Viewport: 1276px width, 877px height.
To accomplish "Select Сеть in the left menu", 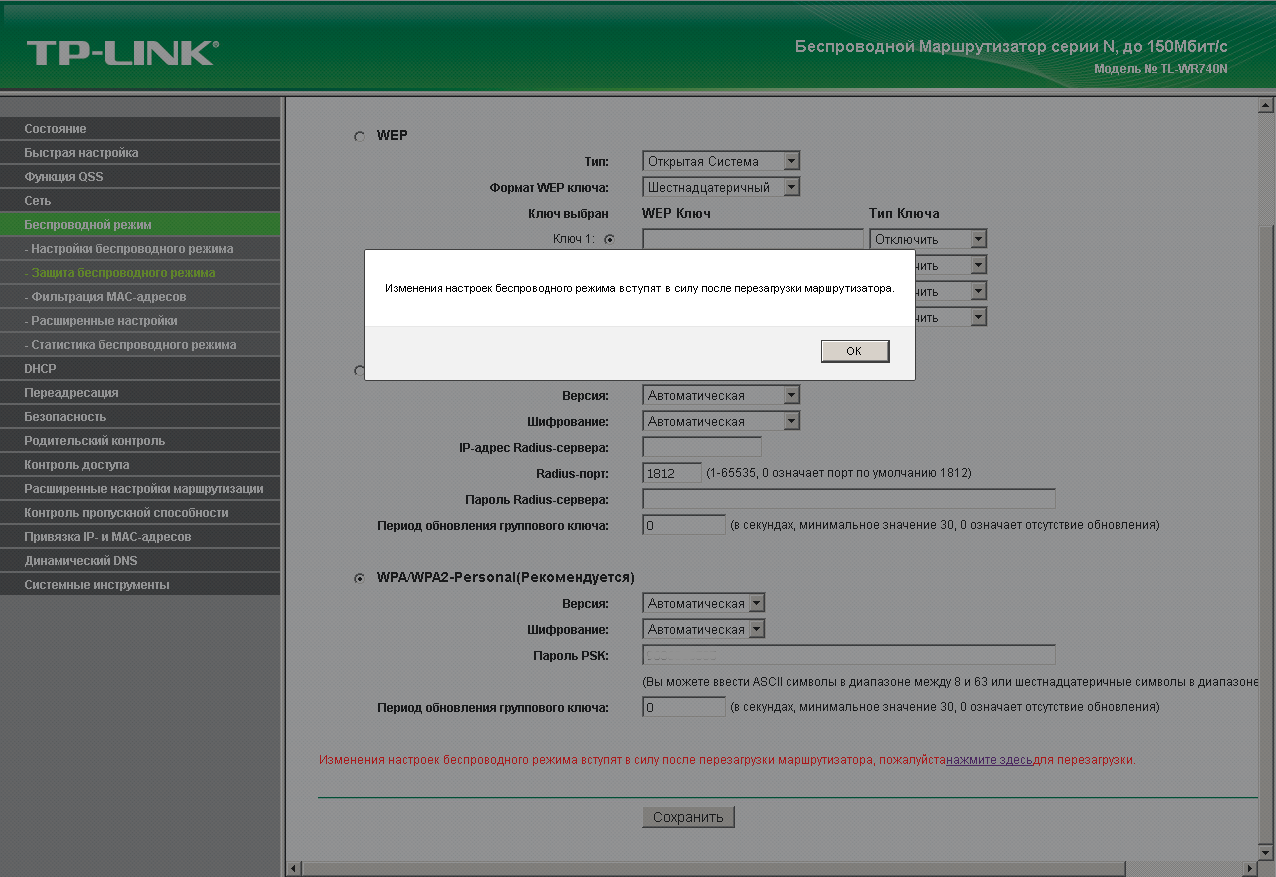I will tap(140, 201).
